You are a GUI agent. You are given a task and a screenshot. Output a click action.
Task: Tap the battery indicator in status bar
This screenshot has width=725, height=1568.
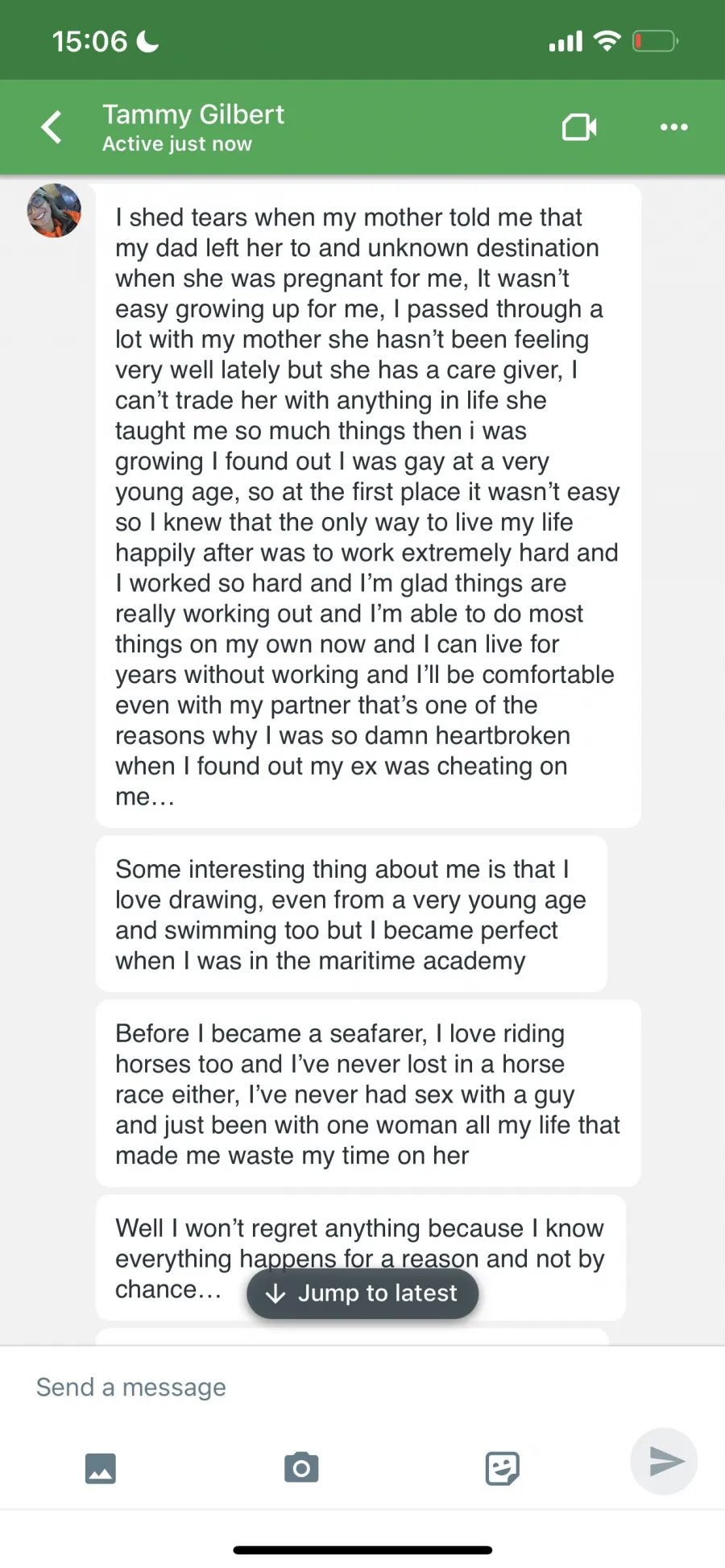656,41
